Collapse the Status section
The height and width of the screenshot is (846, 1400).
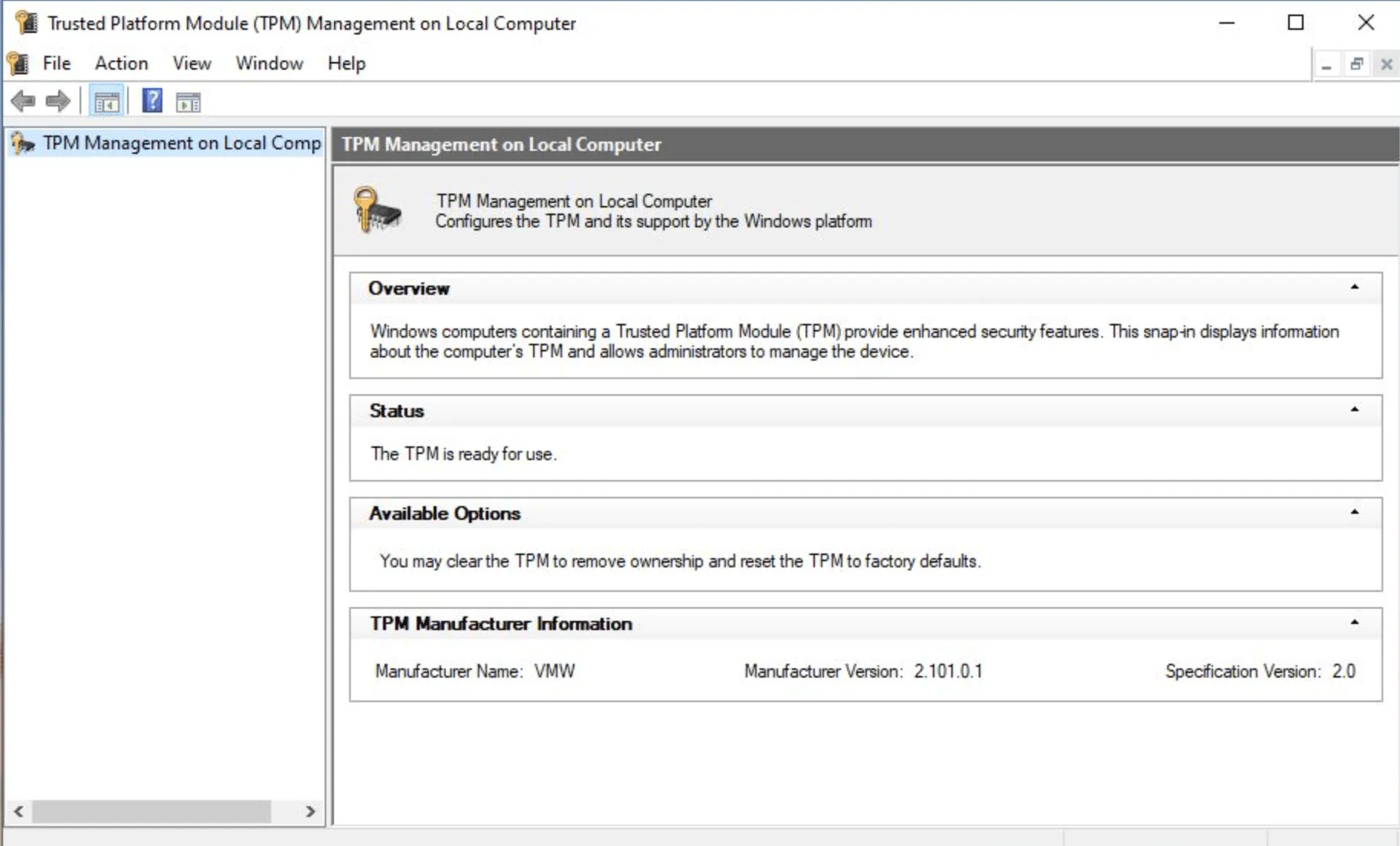[1354, 410]
